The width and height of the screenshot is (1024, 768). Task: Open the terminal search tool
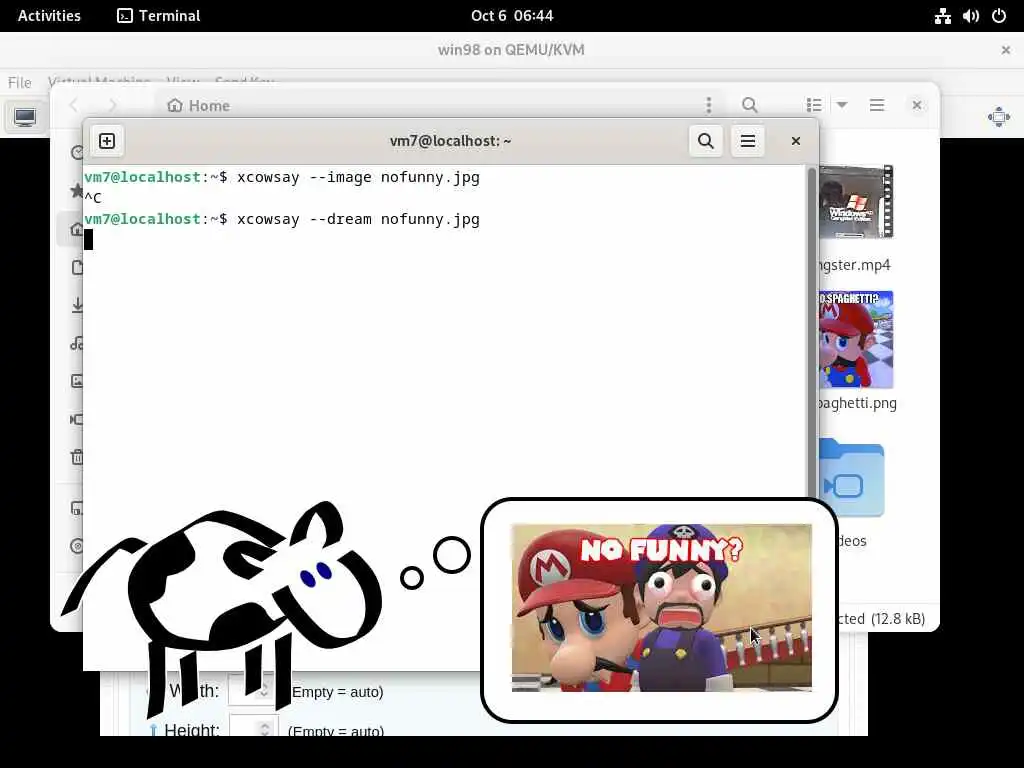click(x=705, y=141)
